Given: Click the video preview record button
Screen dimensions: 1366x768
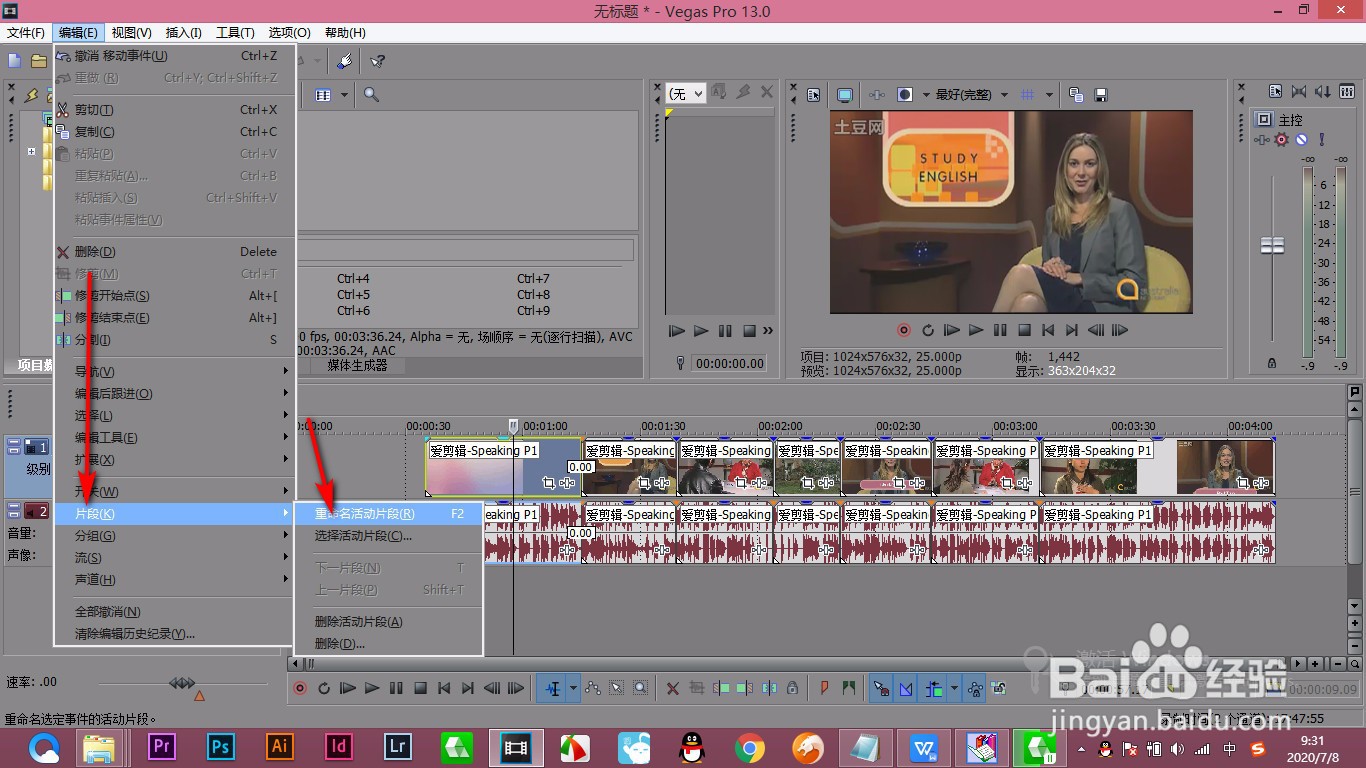Looking at the screenshot, I should pos(904,330).
